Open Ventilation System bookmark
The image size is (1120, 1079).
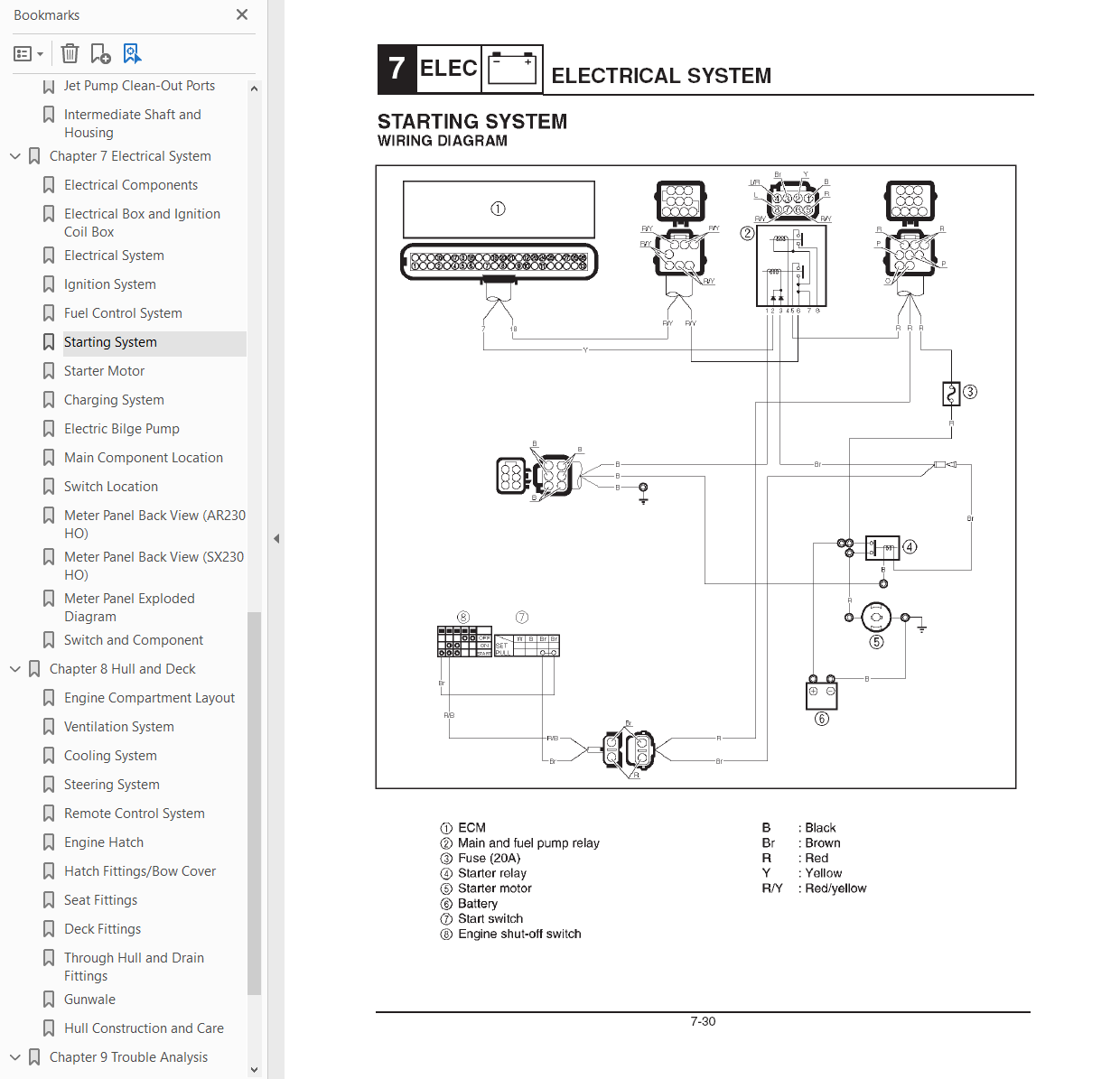click(x=119, y=727)
